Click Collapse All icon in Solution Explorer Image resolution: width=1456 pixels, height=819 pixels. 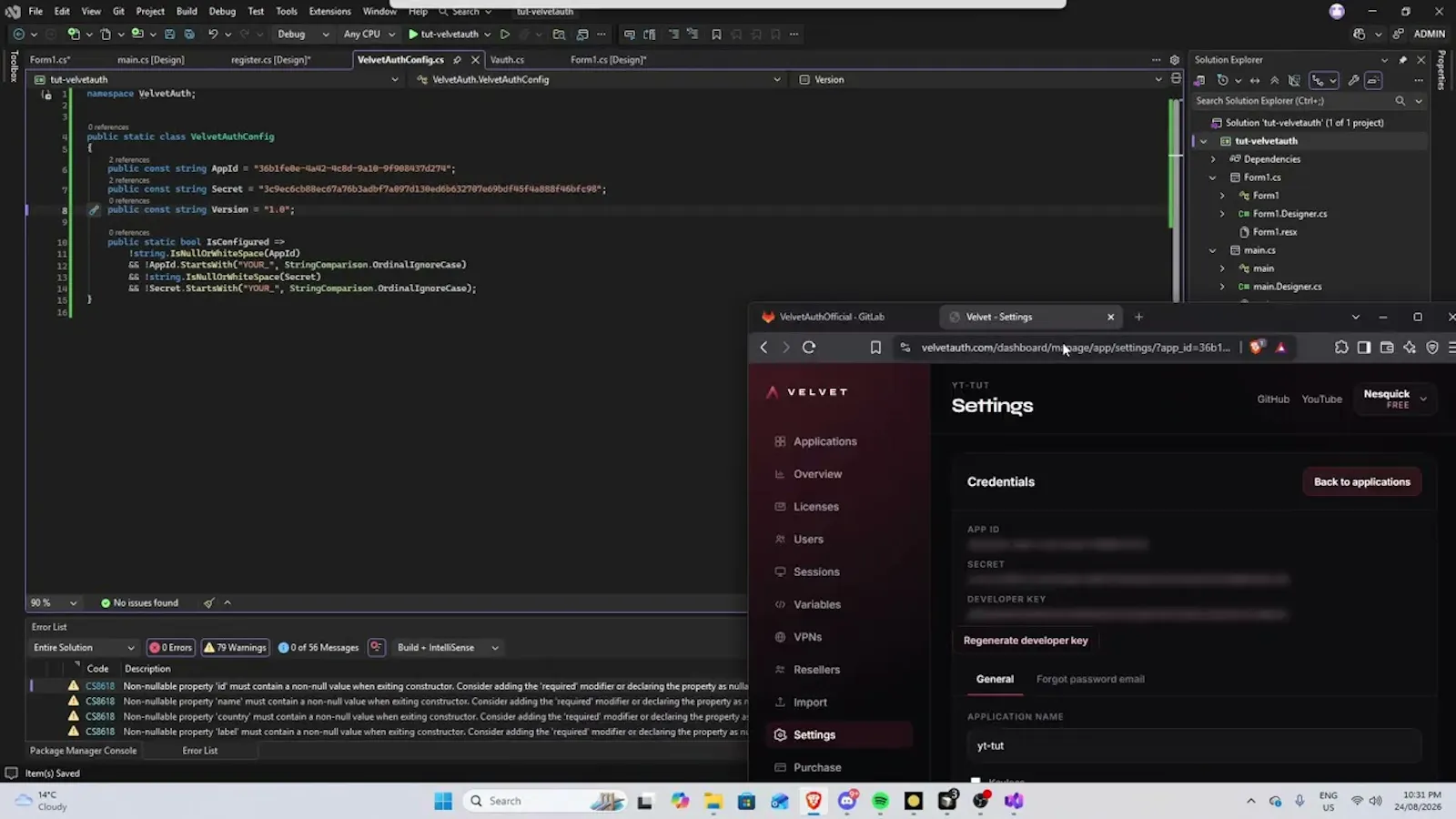click(1274, 80)
